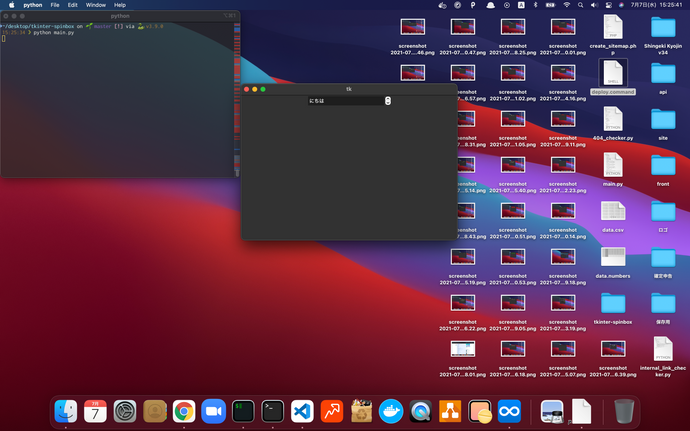Click the Bluetooth icon in the menu bar
The height and width of the screenshot is (431, 690).
pyautogui.click(x=536, y=5)
